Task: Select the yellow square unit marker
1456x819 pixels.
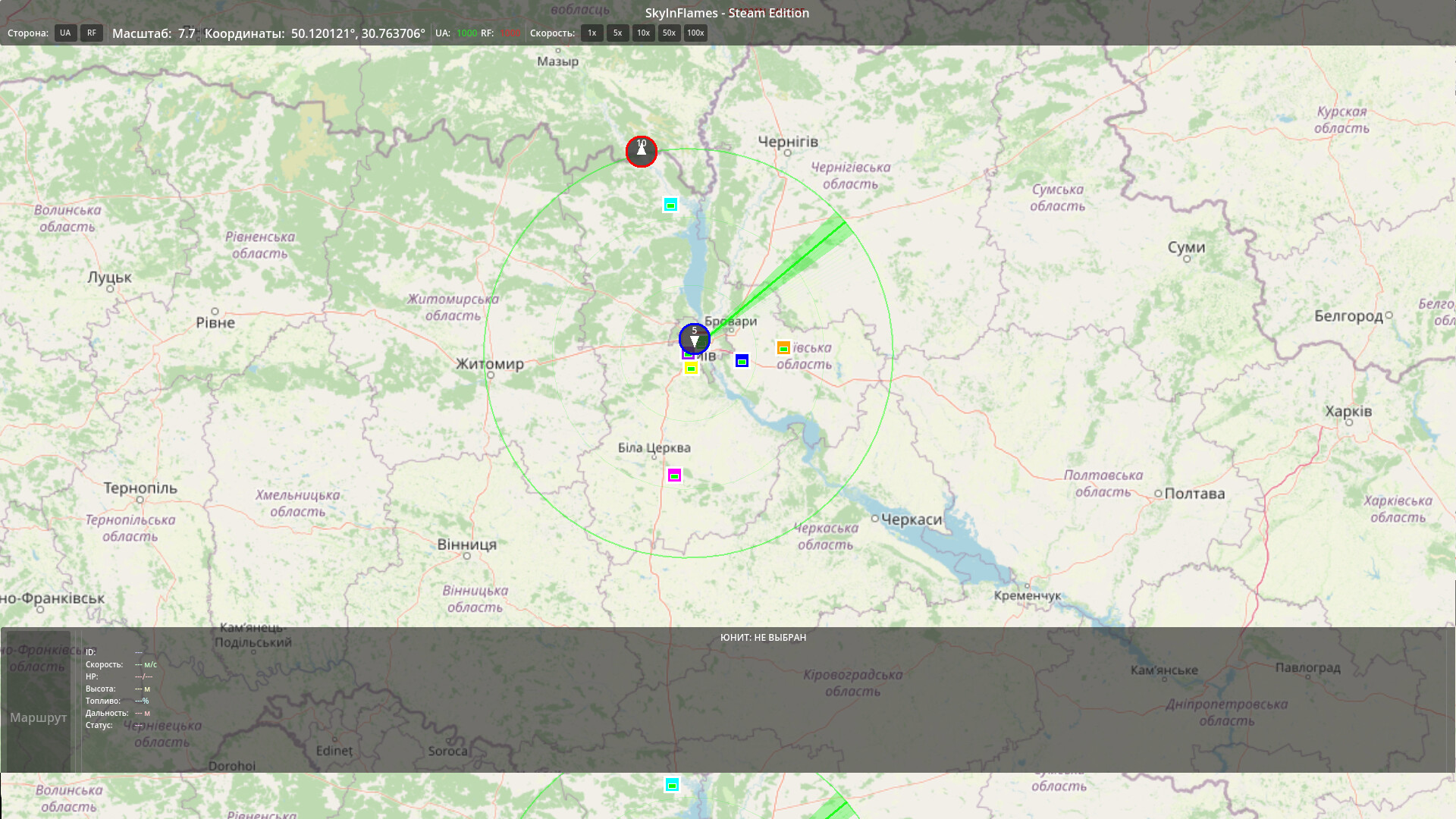Action: tap(691, 369)
